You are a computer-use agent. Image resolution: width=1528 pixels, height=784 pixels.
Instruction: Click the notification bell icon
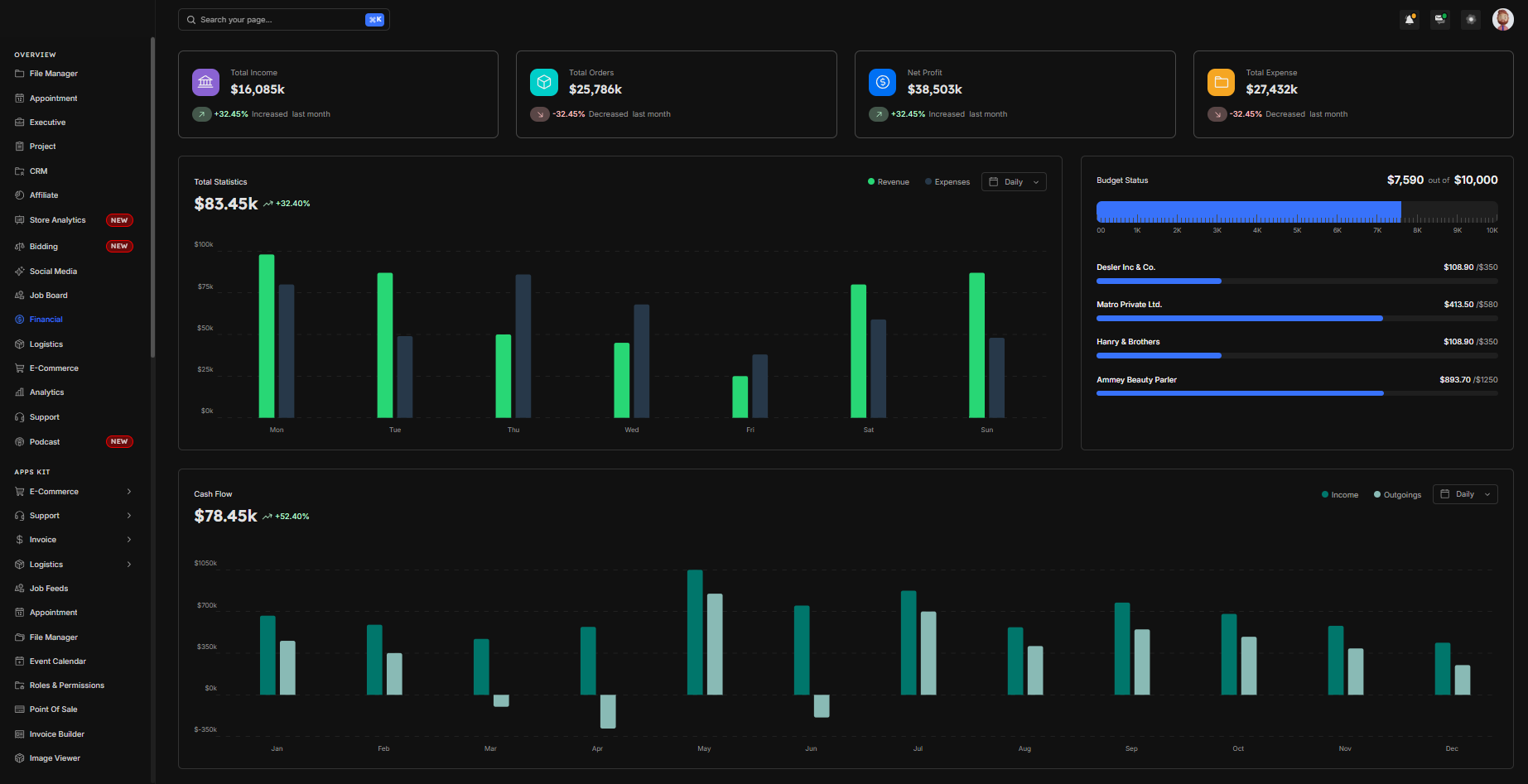click(1409, 19)
